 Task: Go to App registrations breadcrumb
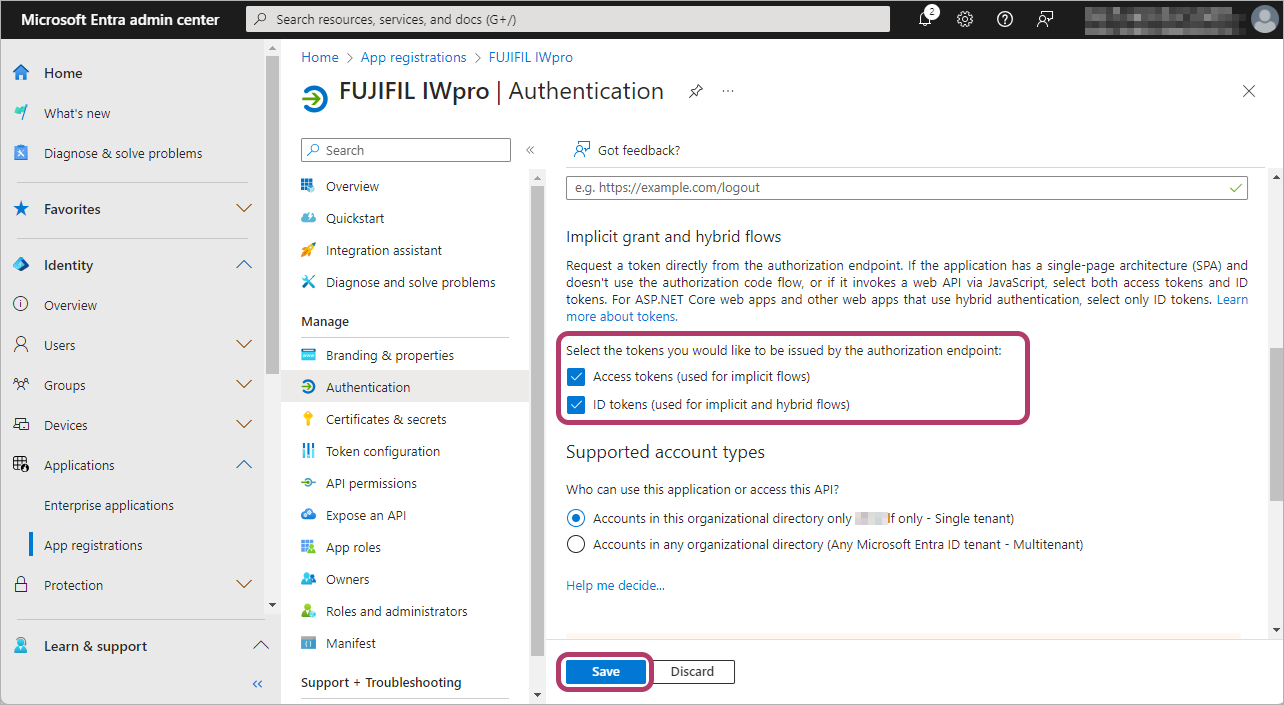(413, 57)
